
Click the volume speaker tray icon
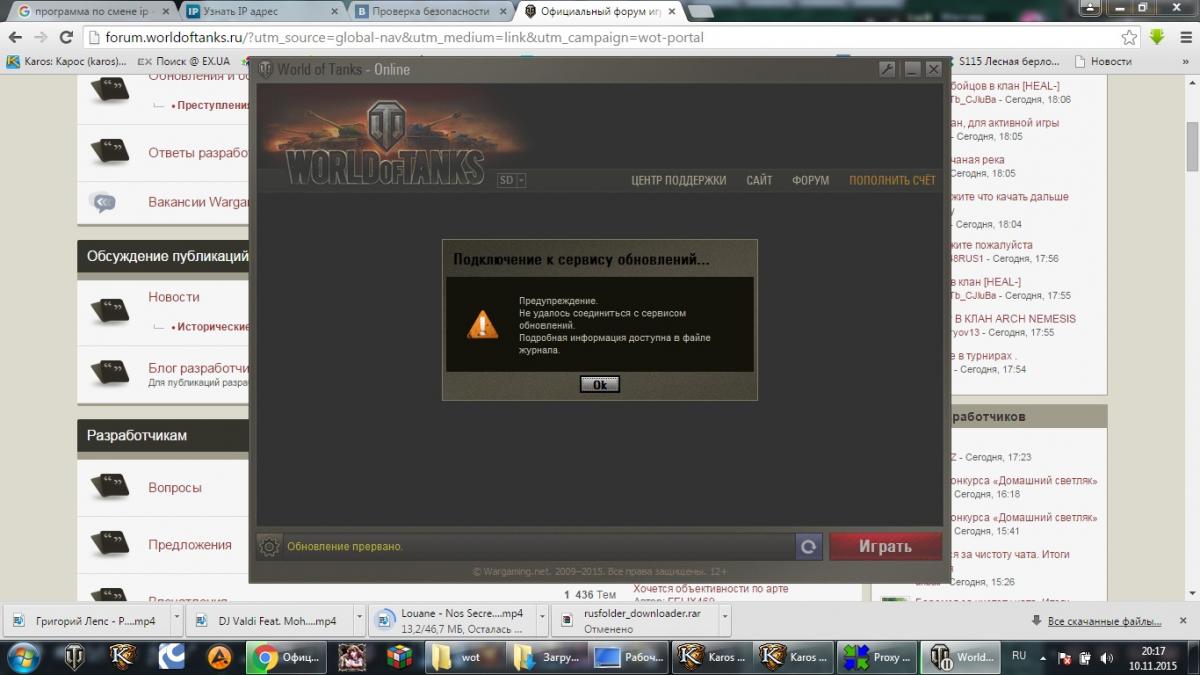(1106, 658)
